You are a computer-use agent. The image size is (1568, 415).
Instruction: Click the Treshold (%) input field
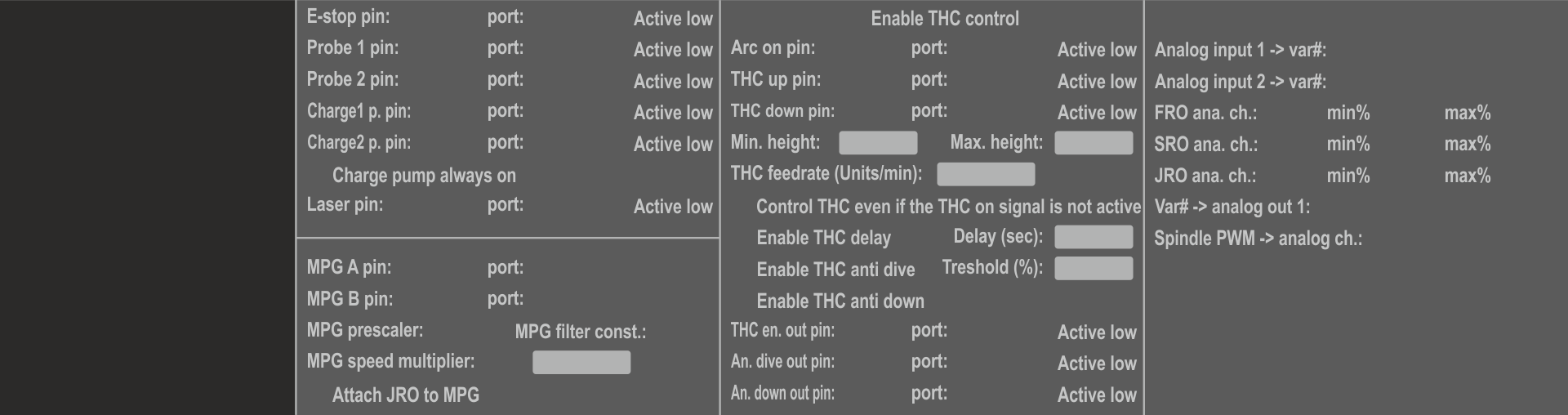click(1094, 268)
